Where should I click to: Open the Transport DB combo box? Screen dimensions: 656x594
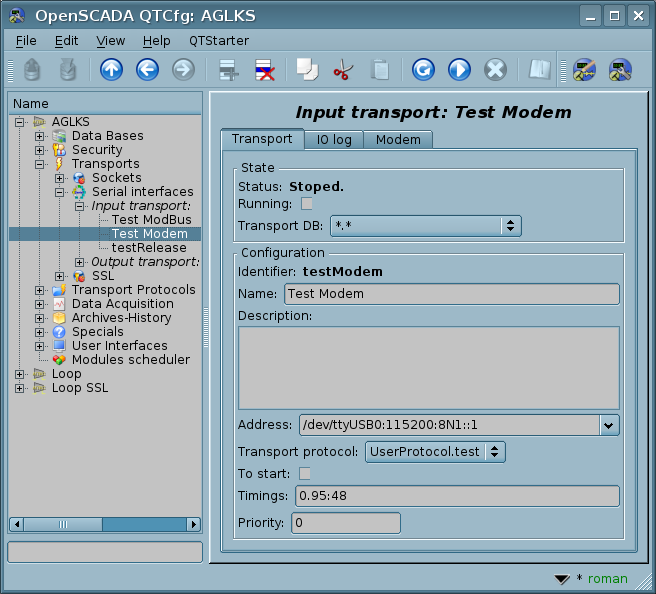coord(426,226)
